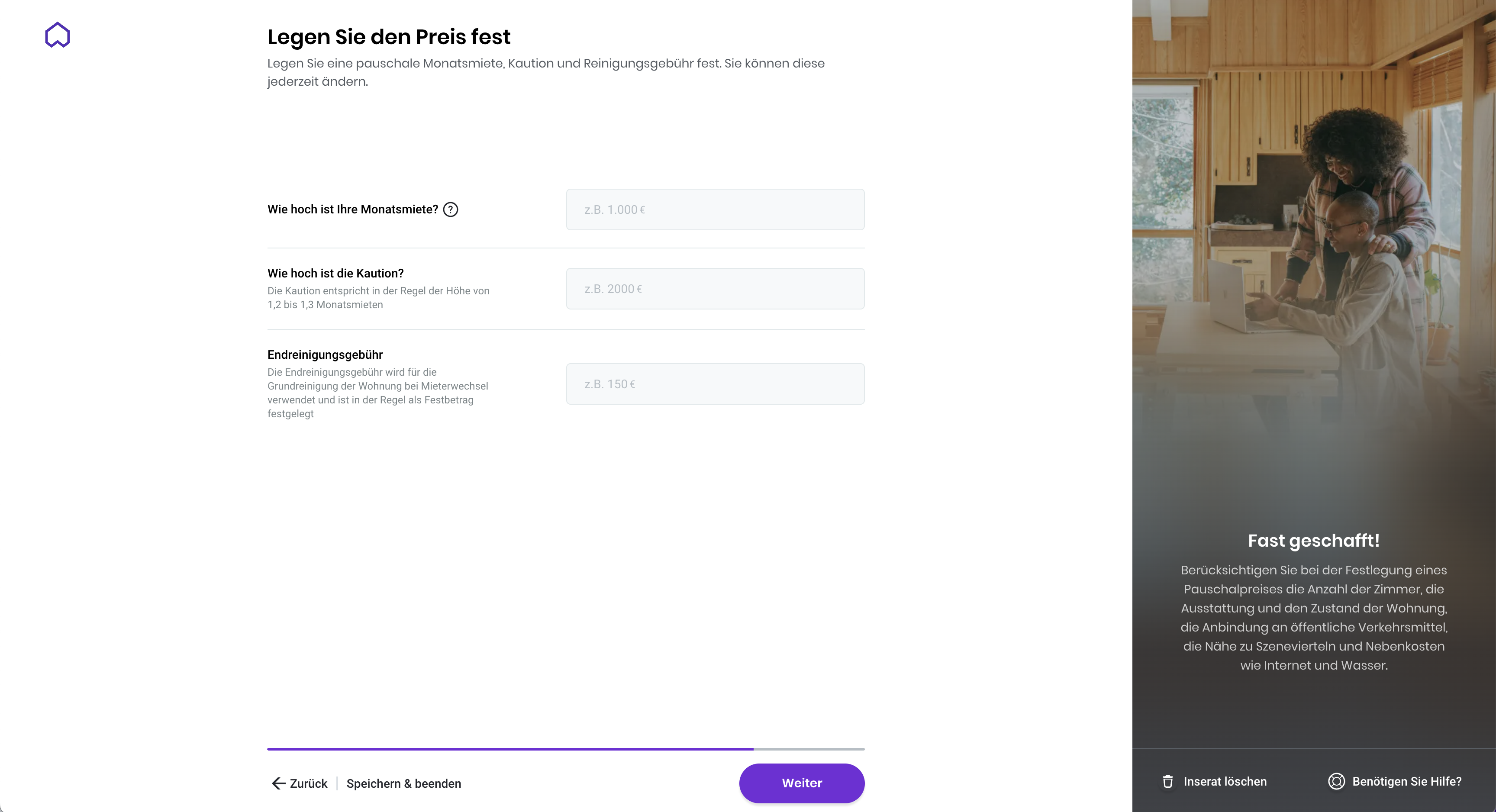Open Benötigen Sie Hilfe? link
The image size is (1496, 812).
click(1406, 782)
